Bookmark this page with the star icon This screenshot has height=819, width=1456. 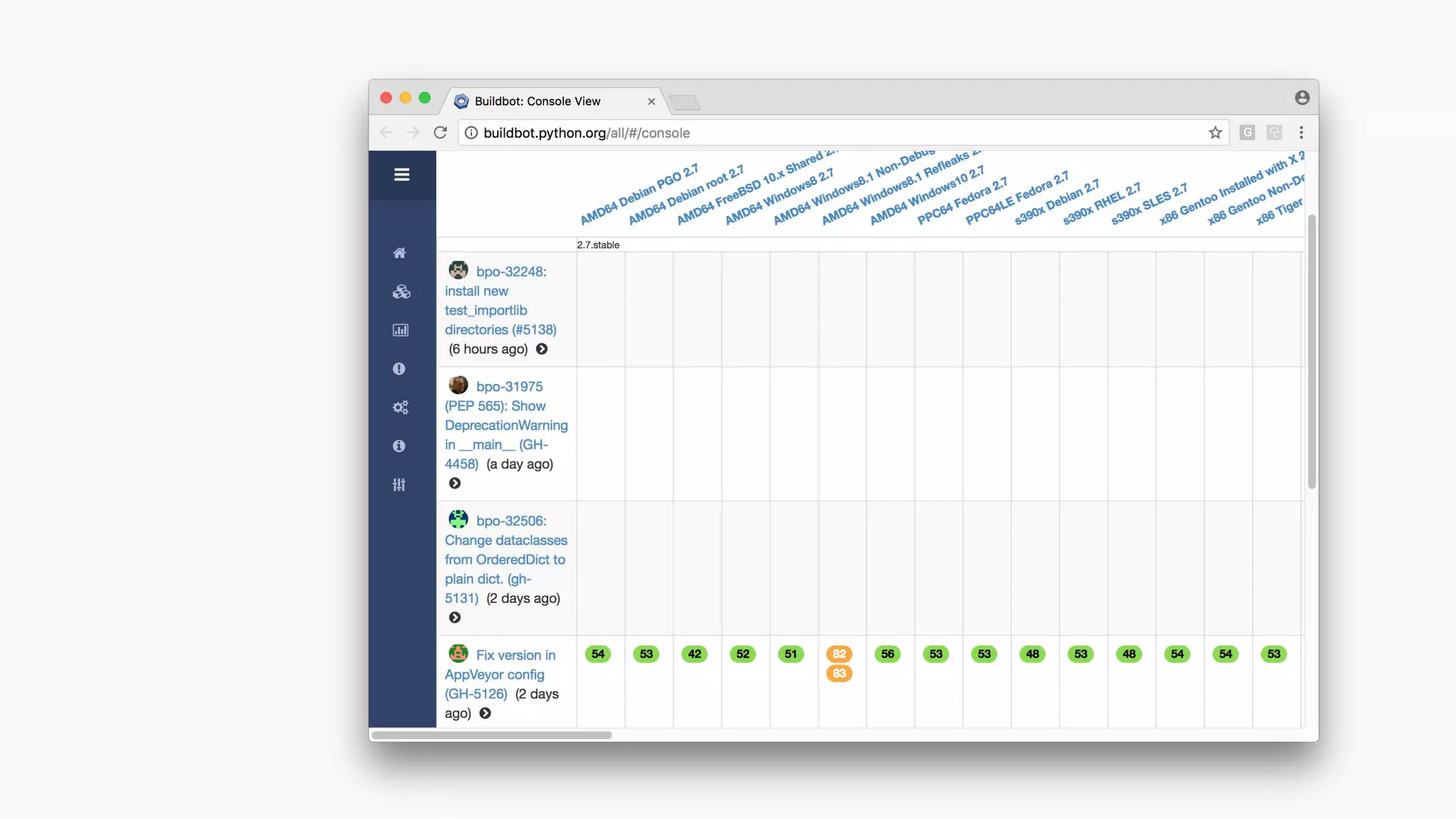tap(1215, 133)
